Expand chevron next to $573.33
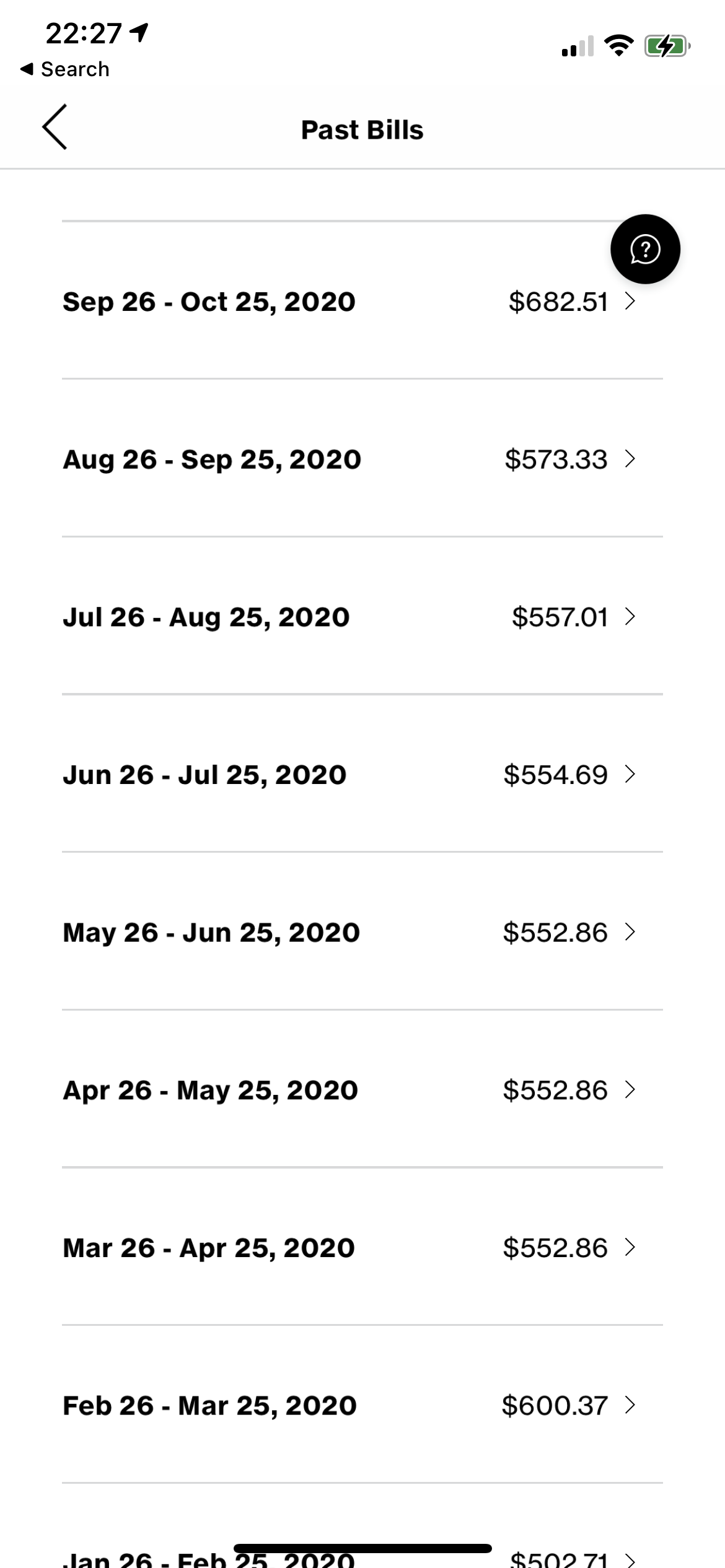Image resolution: width=725 pixels, height=1568 pixels. 630,459
